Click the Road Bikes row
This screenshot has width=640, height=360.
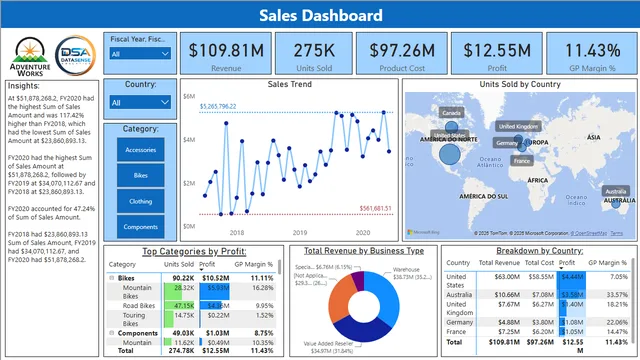(x=191, y=306)
